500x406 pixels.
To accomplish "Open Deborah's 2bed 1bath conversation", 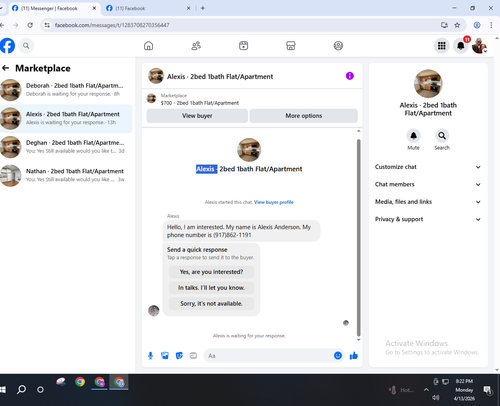I will click(66, 90).
